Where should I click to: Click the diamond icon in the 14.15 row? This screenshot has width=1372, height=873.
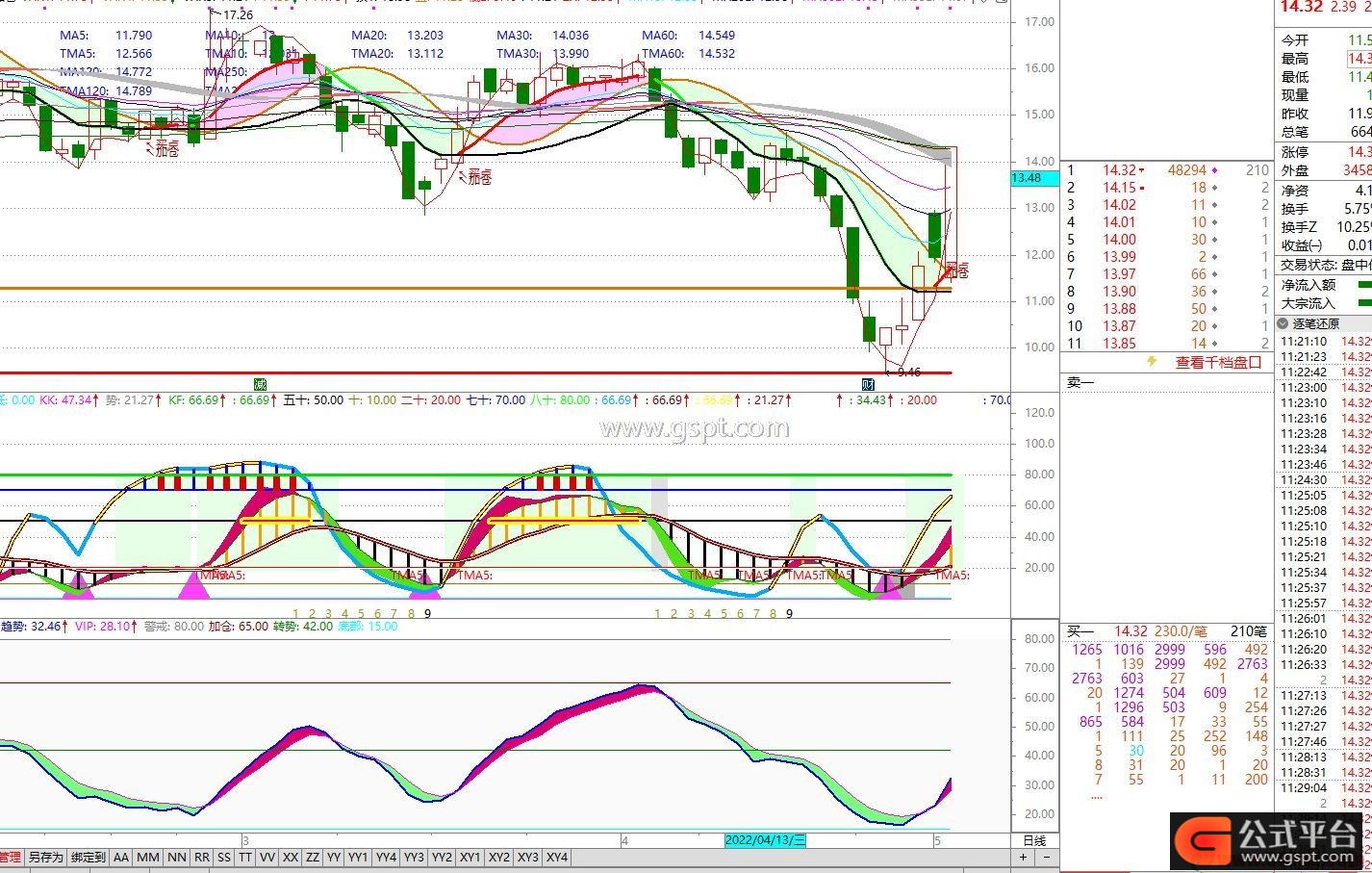(1214, 188)
